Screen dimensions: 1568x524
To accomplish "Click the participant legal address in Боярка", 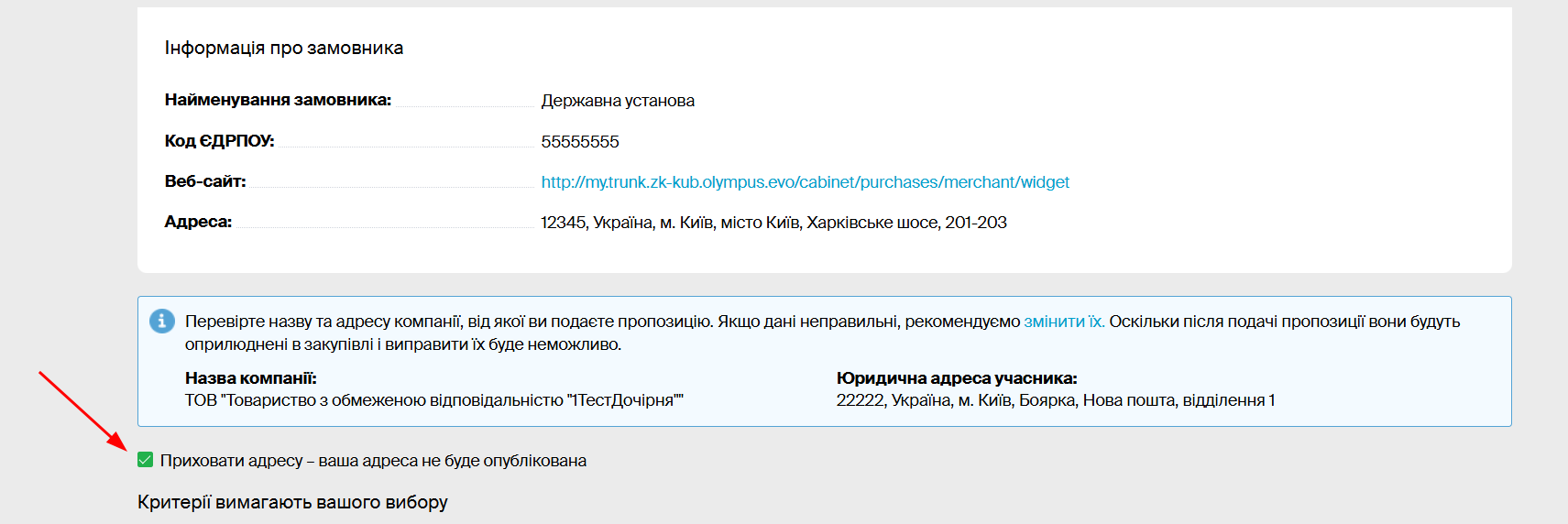I will tap(1055, 400).
